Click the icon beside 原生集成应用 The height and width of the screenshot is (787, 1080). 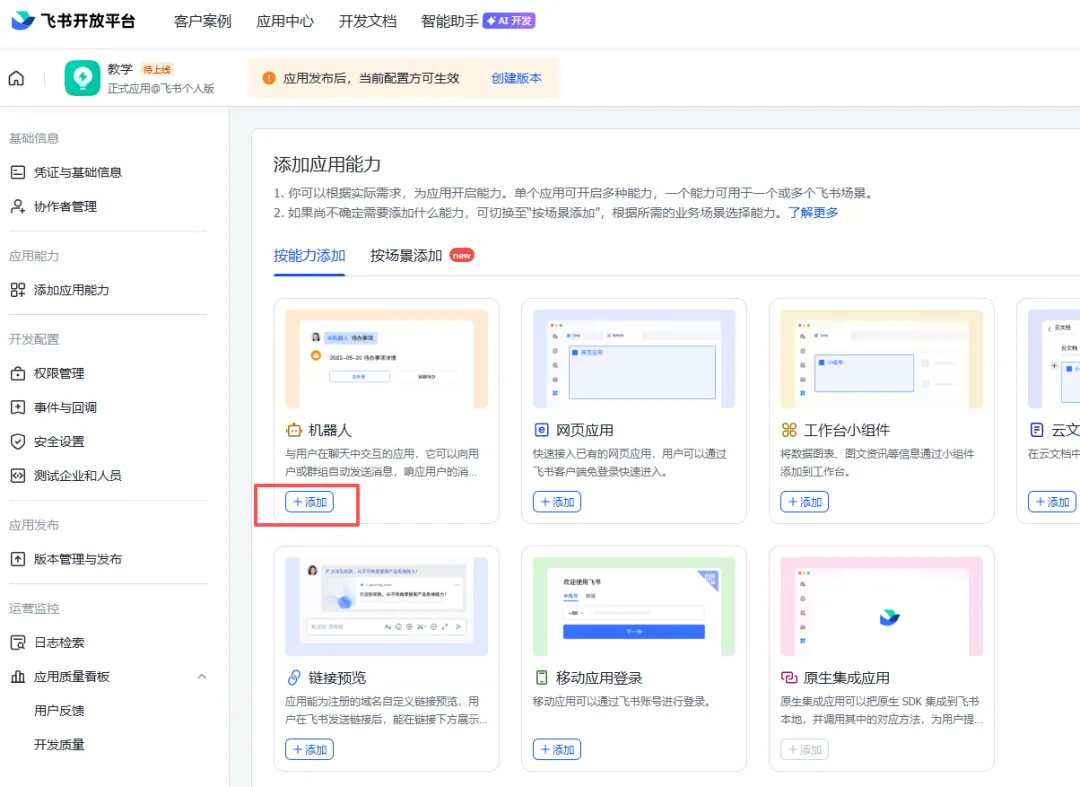789,678
